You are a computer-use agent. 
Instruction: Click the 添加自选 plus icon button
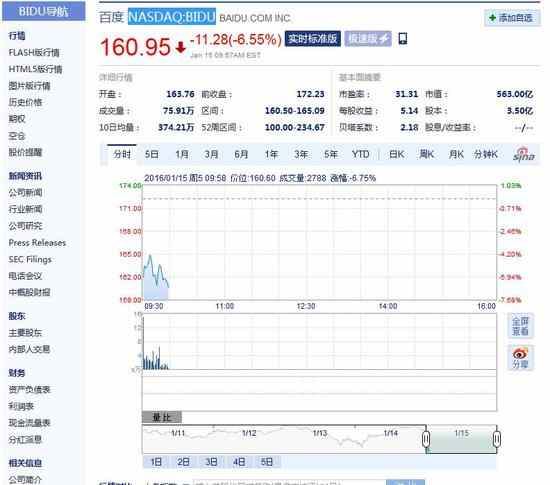point(512,18)
